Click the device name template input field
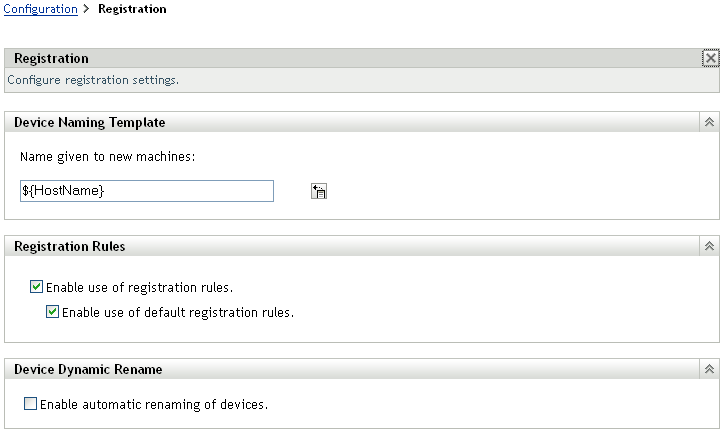This screenshot has width=724, height=437. point(146,190)
